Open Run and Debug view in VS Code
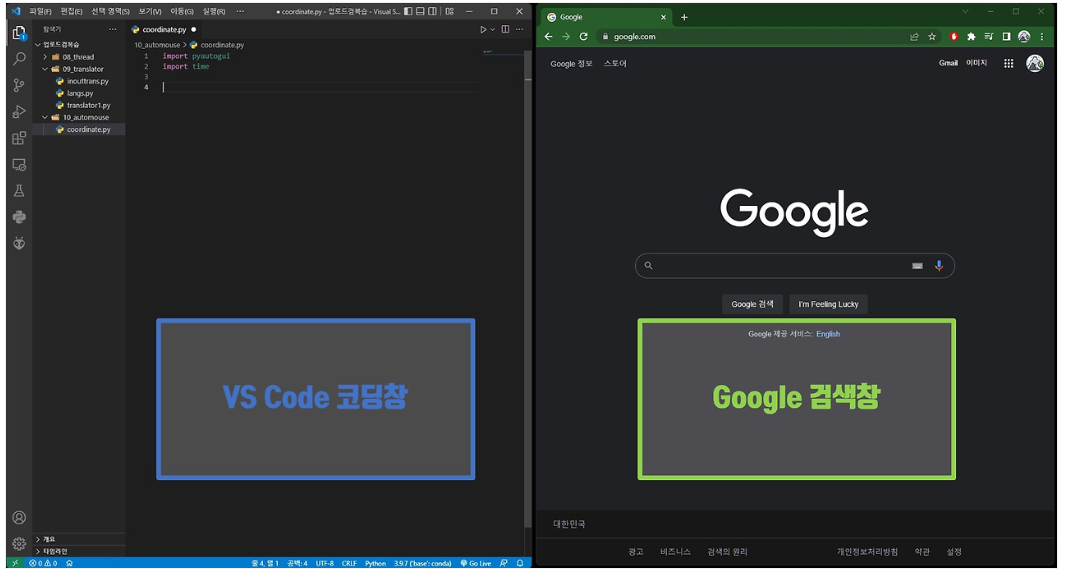The height and width of the screenshot is (580, 1067). (x=19, y=112)
